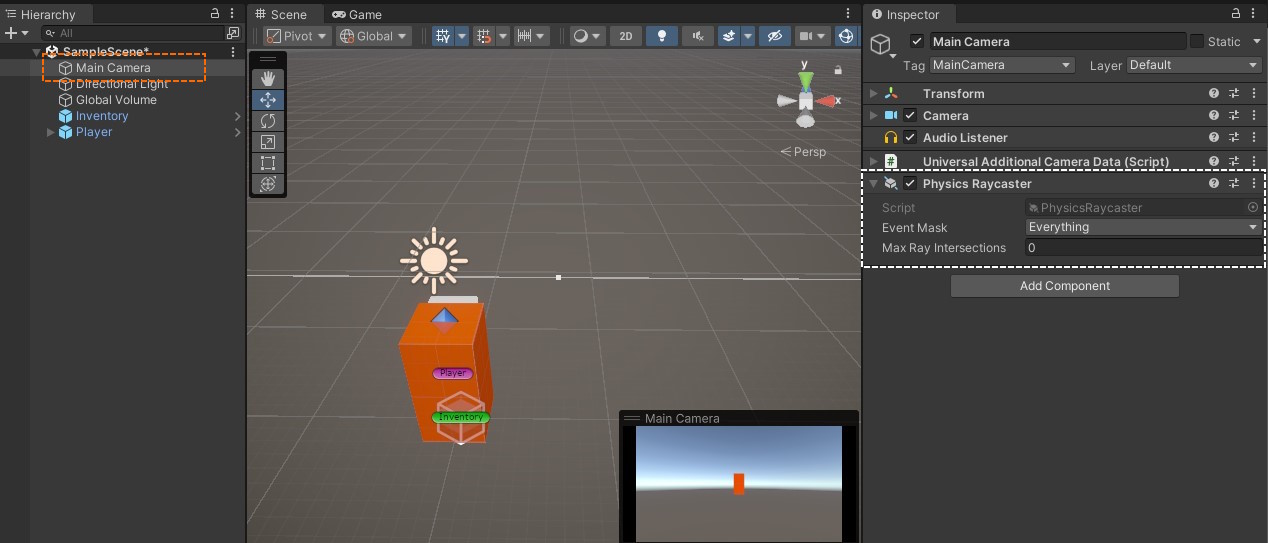Image resolution: width=1268 pixels, height=543 pixels.
Task: Disable the Physics Raycaster component checkbox
Action: coord(910,184)
